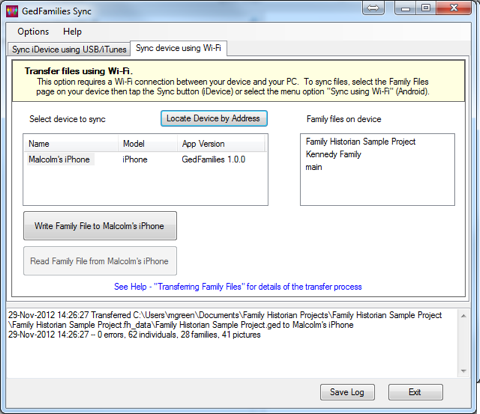
Task: Click the Name column header
Action: click(x=71, y=144)
